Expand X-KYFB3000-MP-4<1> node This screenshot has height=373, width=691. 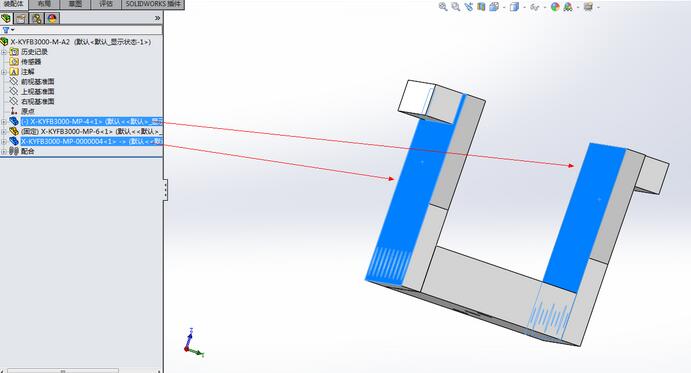4,122
